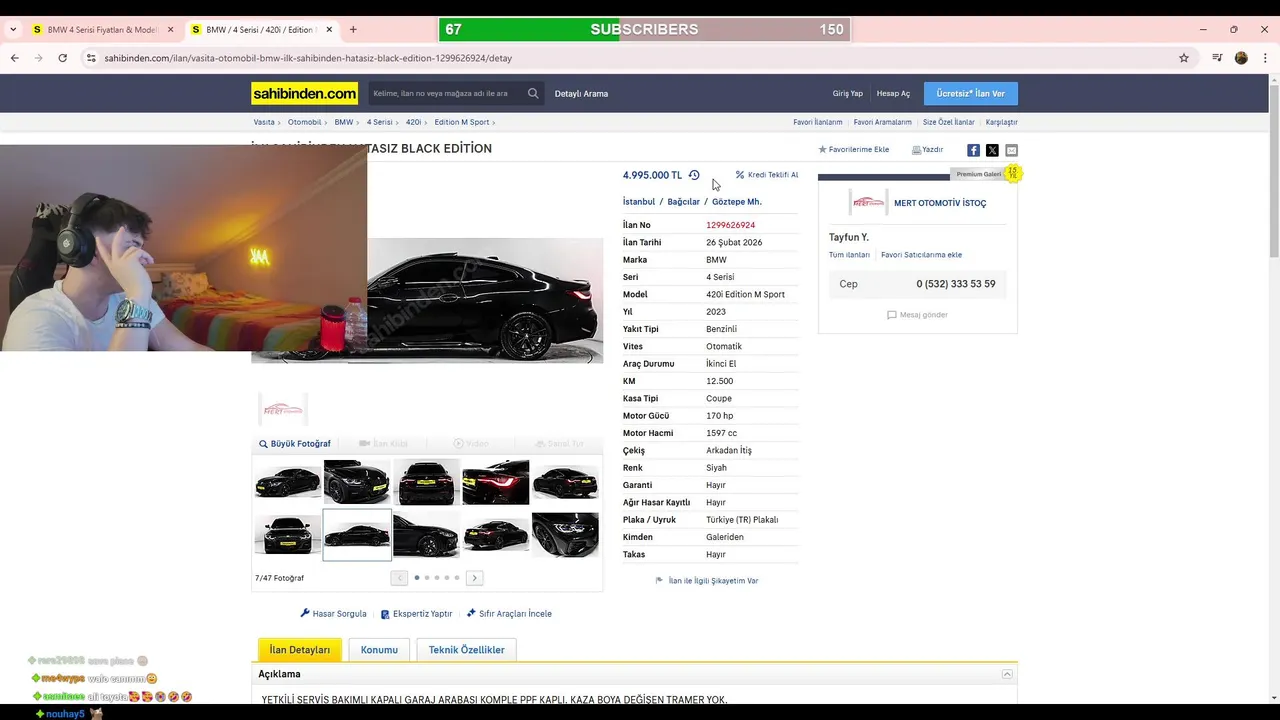1280x720 pixels.
Task: Click Ücretsiz İlan Ver button
Action: coord(971,93)
